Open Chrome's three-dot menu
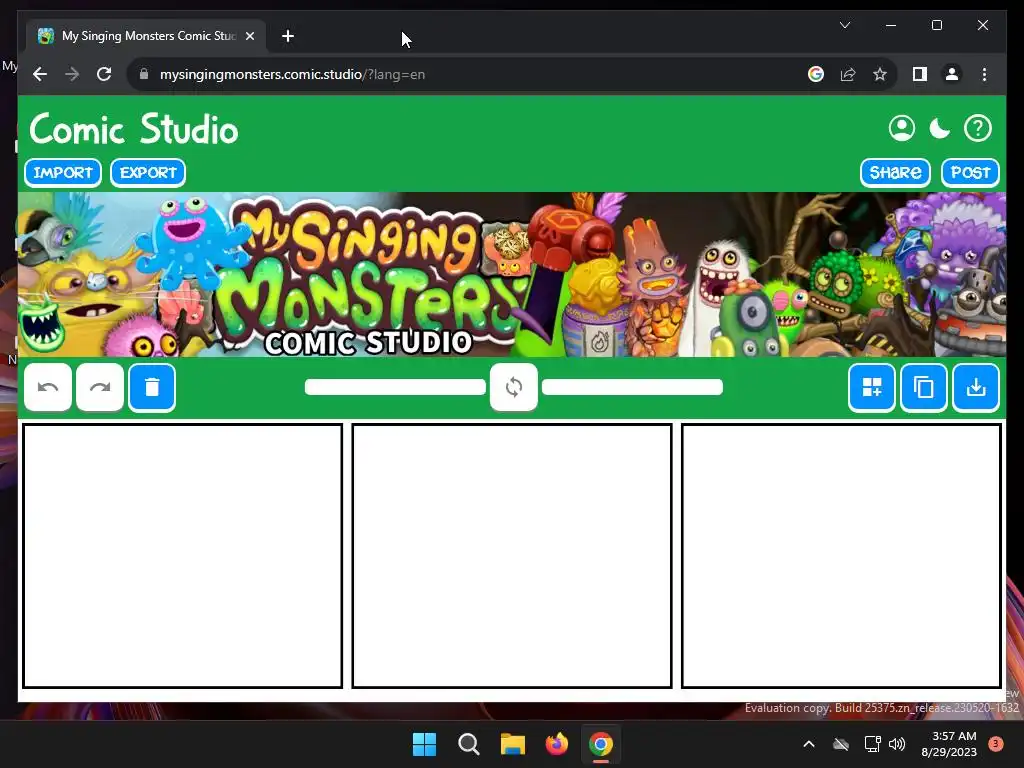This screenshot has width=1024, height=768. point(984,74)
